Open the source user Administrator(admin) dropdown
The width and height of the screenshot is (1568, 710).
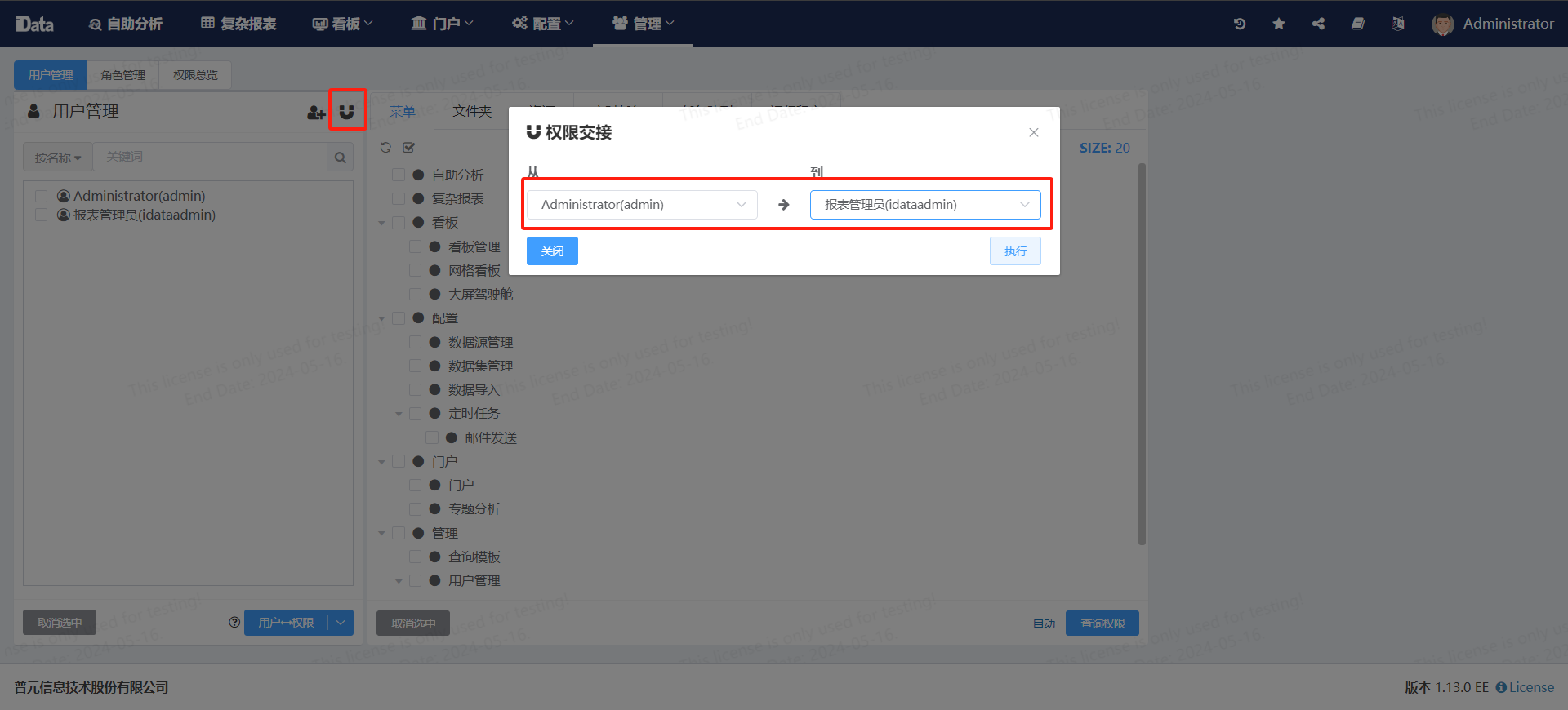[642, 205]
